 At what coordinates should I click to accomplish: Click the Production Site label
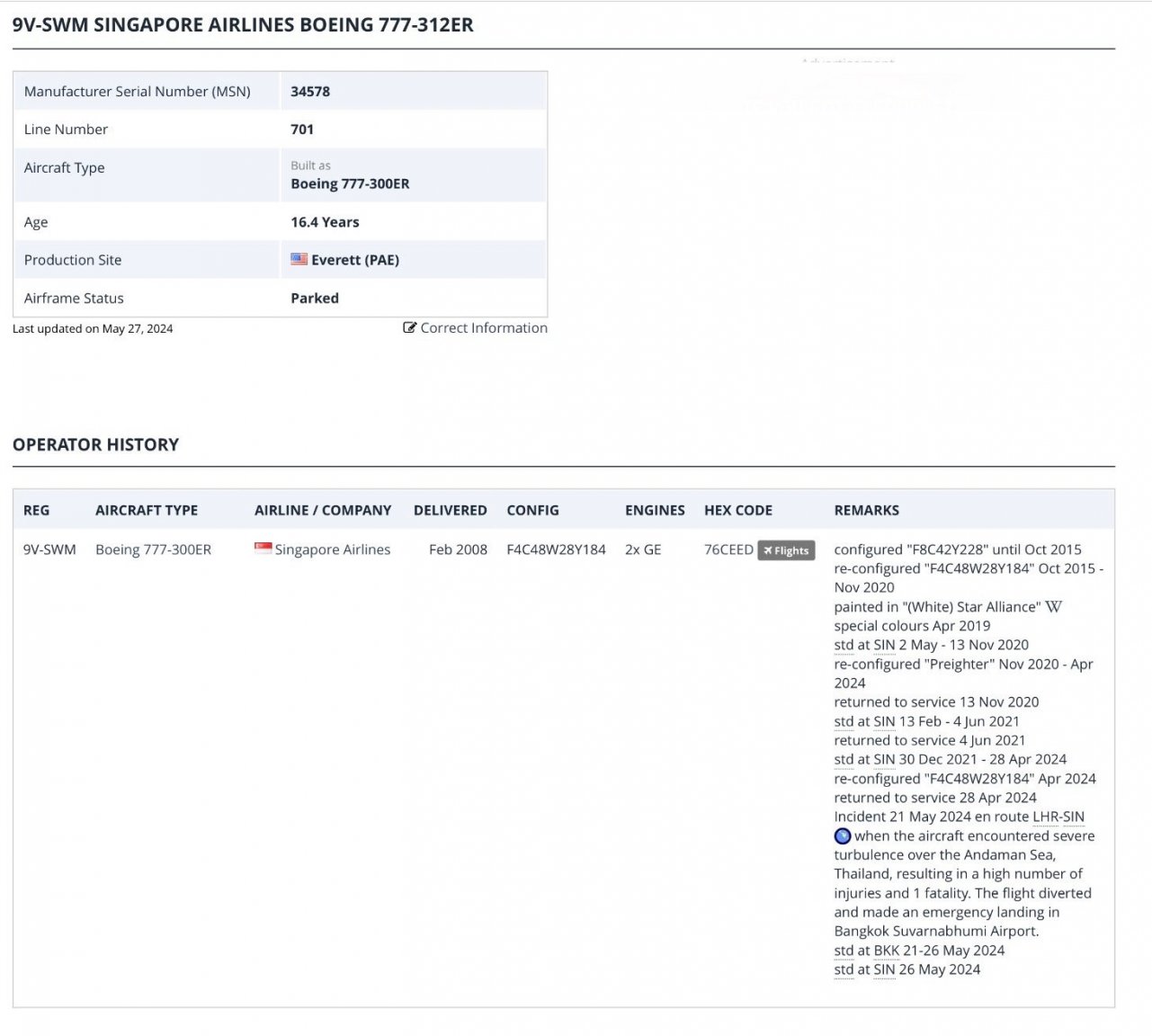73,260
